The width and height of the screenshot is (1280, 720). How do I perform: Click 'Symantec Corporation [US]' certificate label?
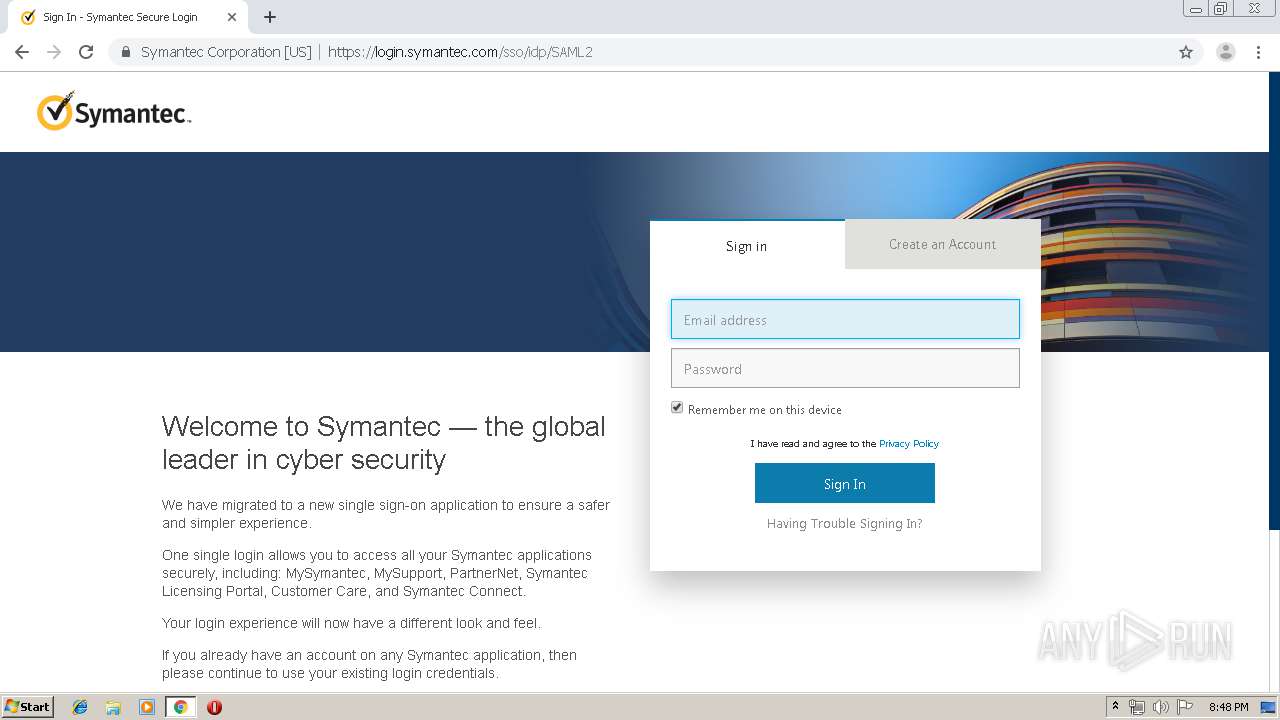226,52
